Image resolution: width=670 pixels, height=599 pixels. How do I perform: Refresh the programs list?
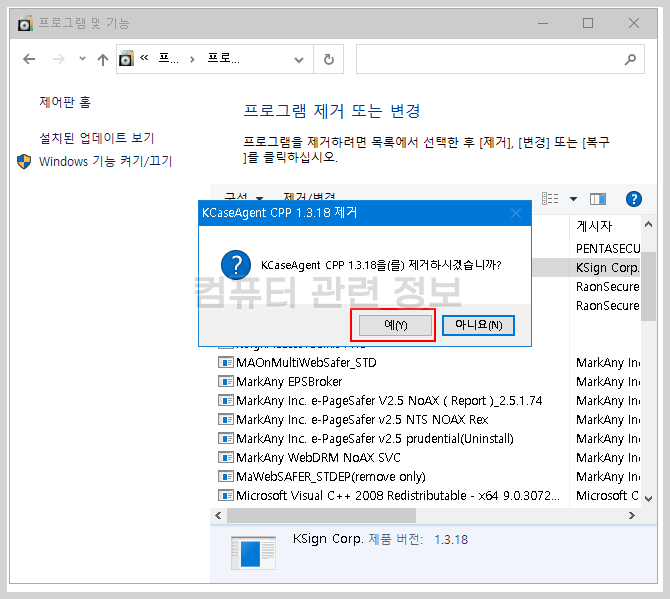329,59
